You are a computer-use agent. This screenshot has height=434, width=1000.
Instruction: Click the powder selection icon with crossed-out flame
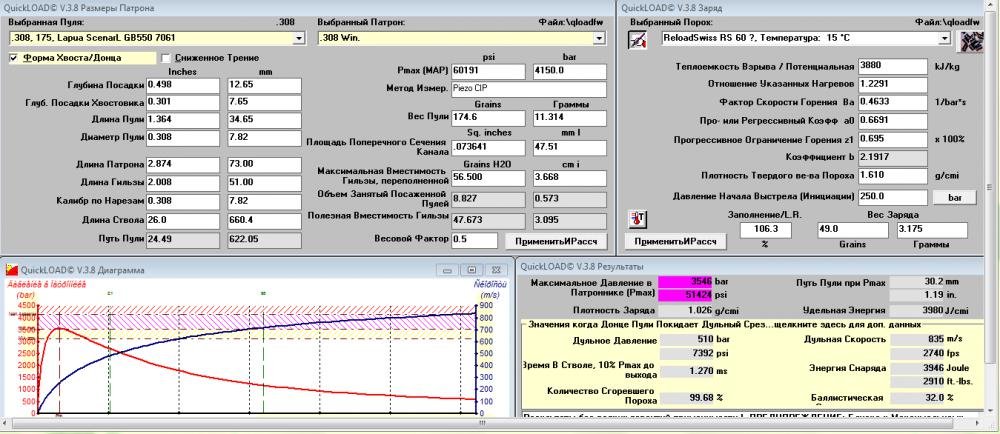tap(637, 40)
